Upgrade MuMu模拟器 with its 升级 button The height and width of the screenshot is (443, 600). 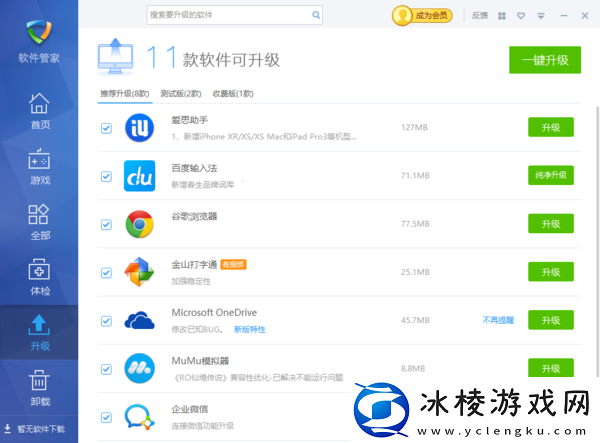(551, 368)
